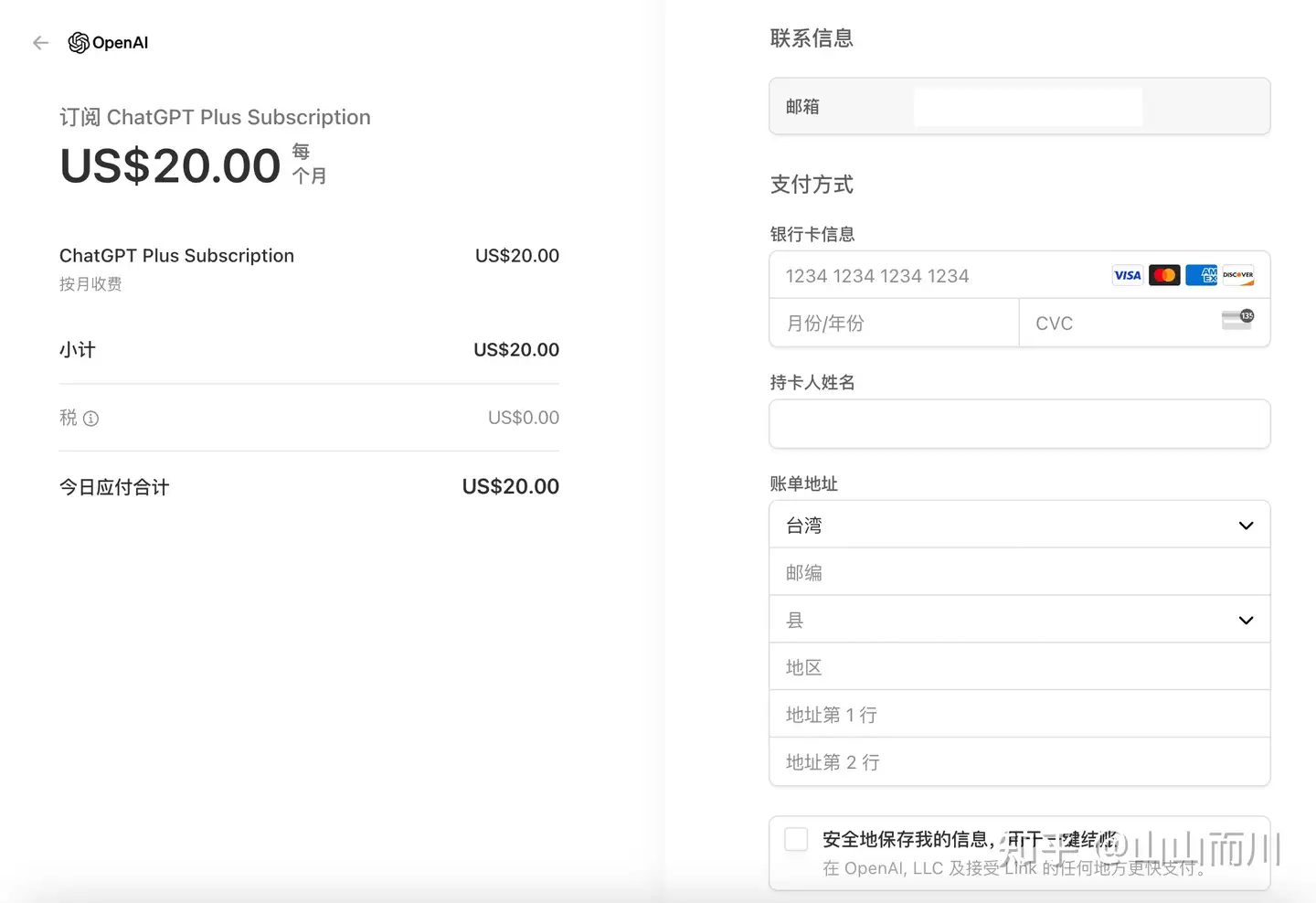Click the 每个月 billing period text
Screen dimensions: 1316x903
[309, 164]
